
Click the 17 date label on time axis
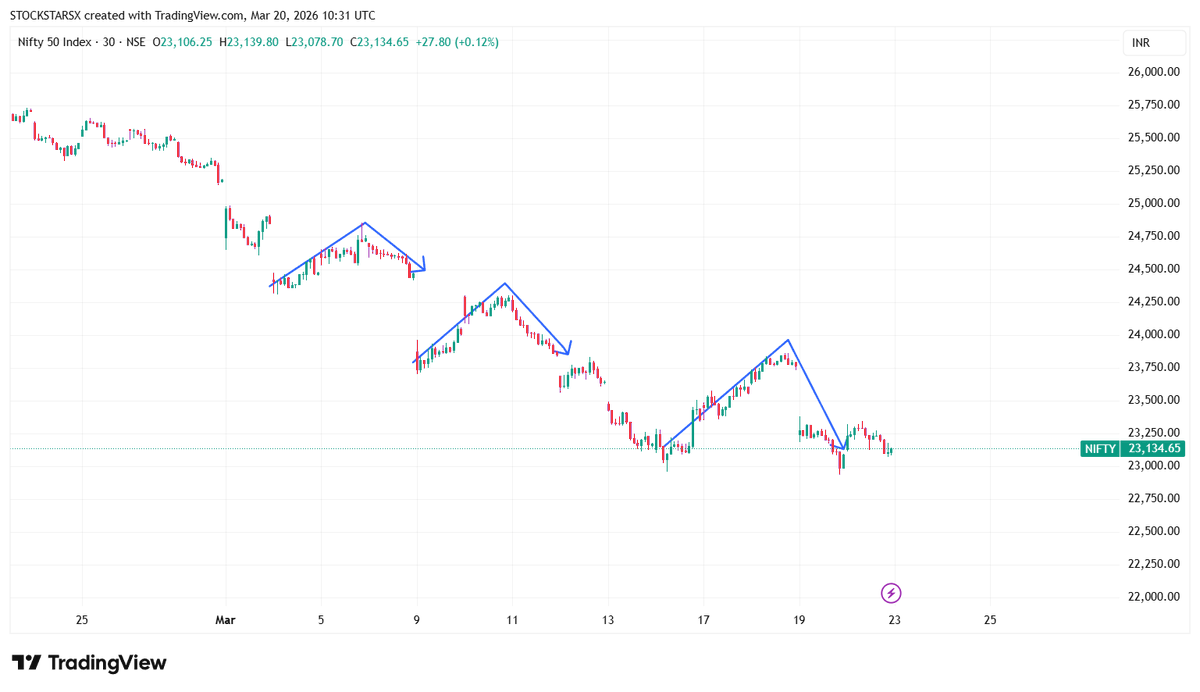pos(704,620)
